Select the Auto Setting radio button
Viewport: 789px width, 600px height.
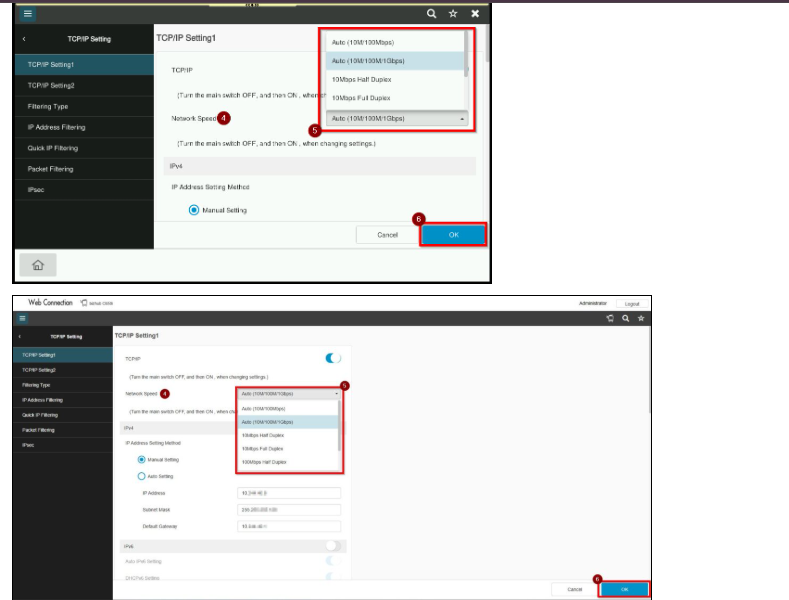(x=141, y=476)
